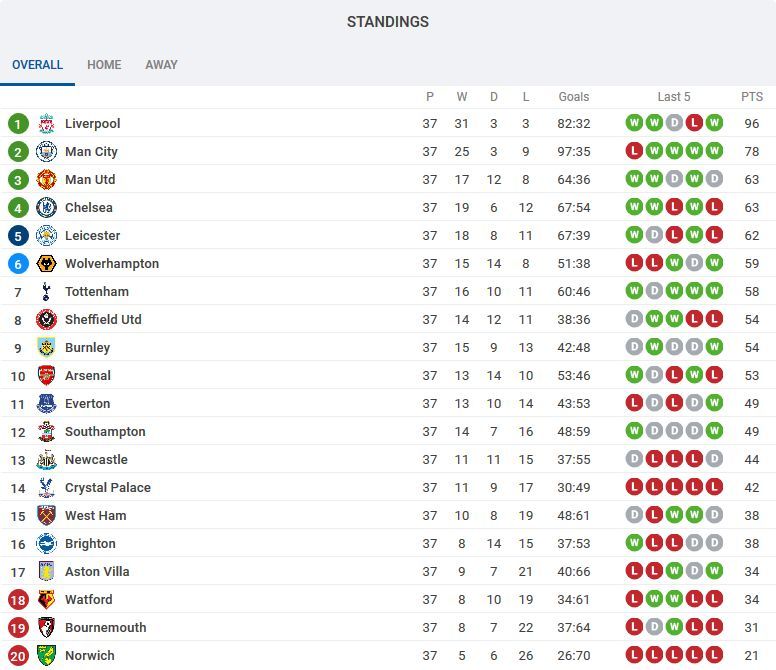Switch to the AWAY standings tab
The width and height of the screenshot is (776, 670).
tap(161, 65)
